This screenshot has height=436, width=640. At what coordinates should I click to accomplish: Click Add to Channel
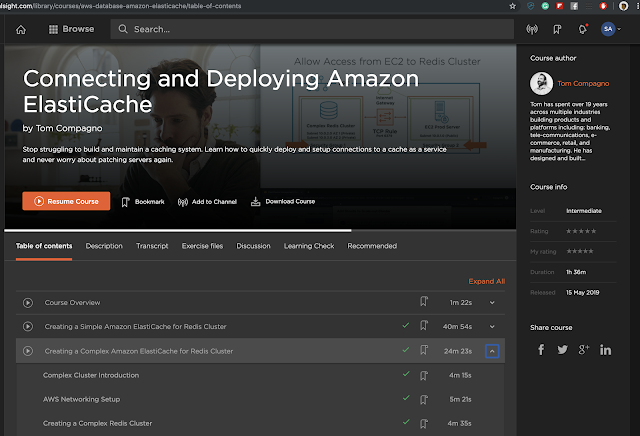click(207, 202)
